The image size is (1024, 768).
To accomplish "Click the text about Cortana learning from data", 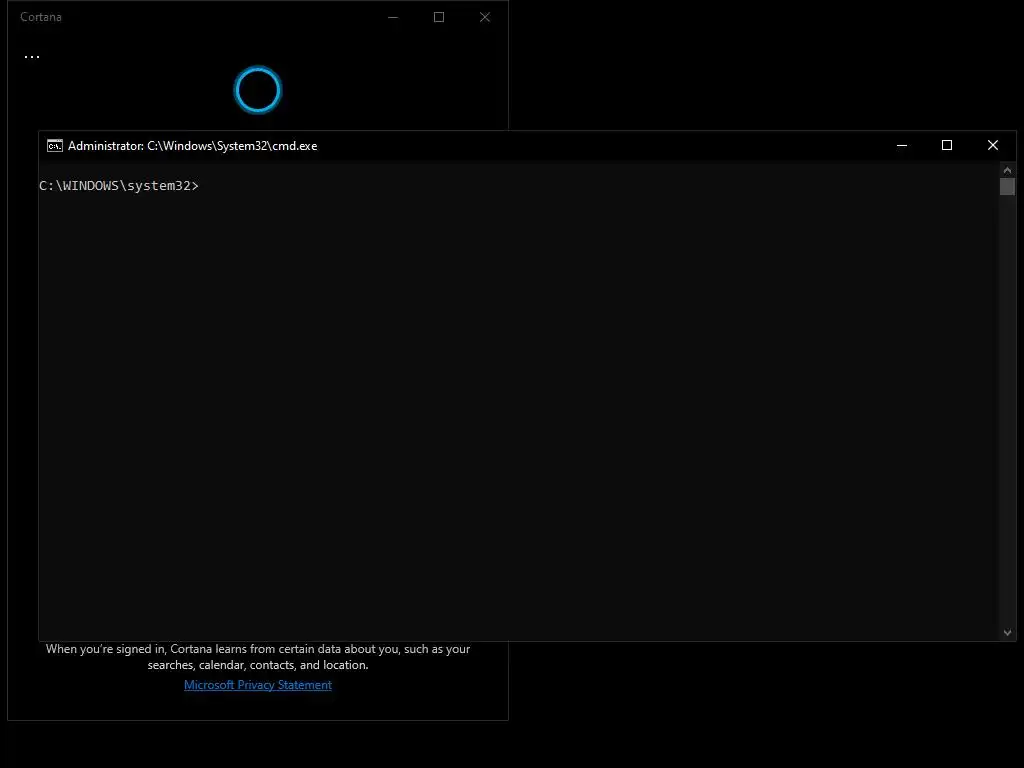I will 258,657.
